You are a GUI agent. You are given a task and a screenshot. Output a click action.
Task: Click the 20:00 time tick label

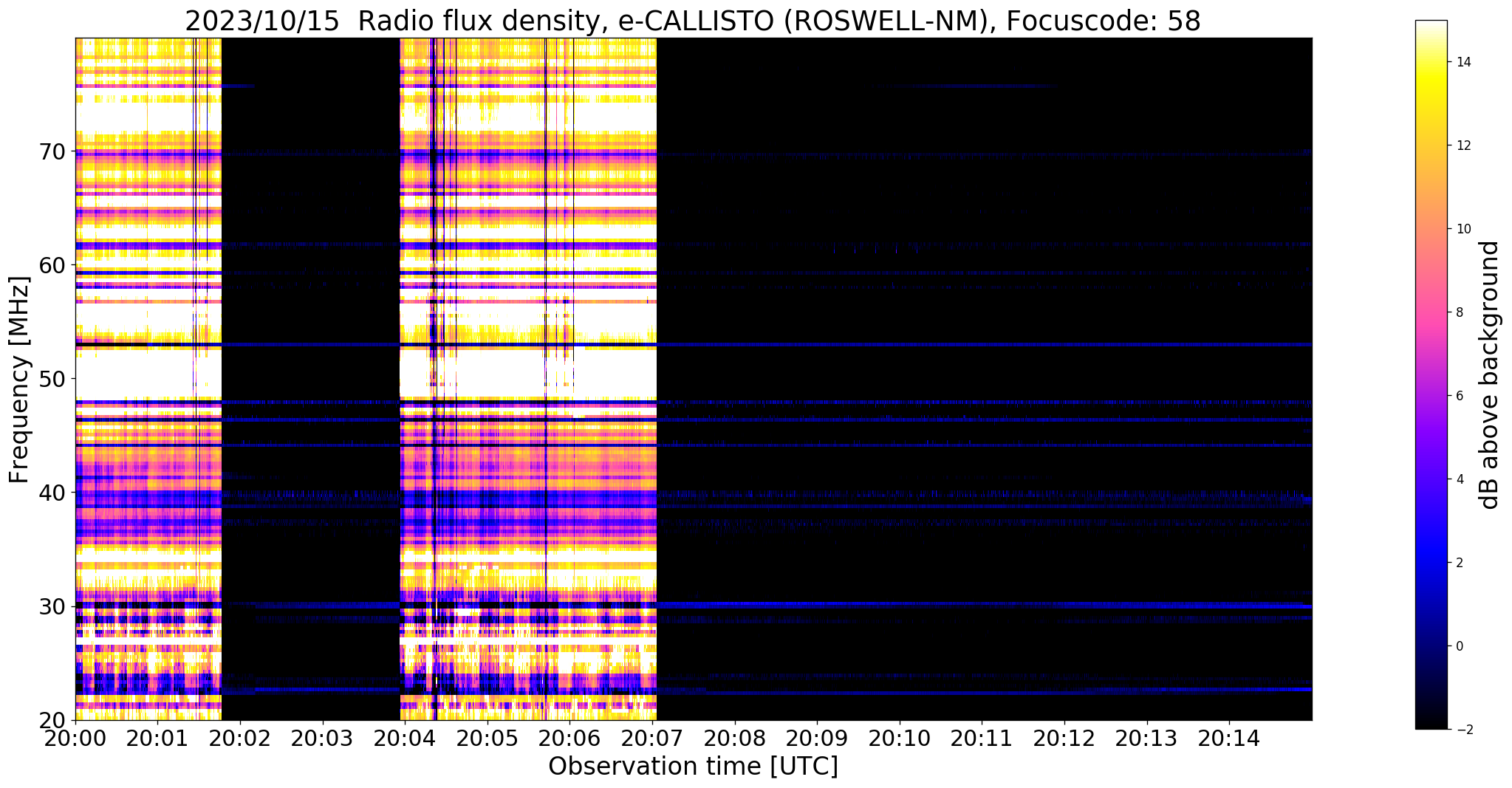coord(75,737)
